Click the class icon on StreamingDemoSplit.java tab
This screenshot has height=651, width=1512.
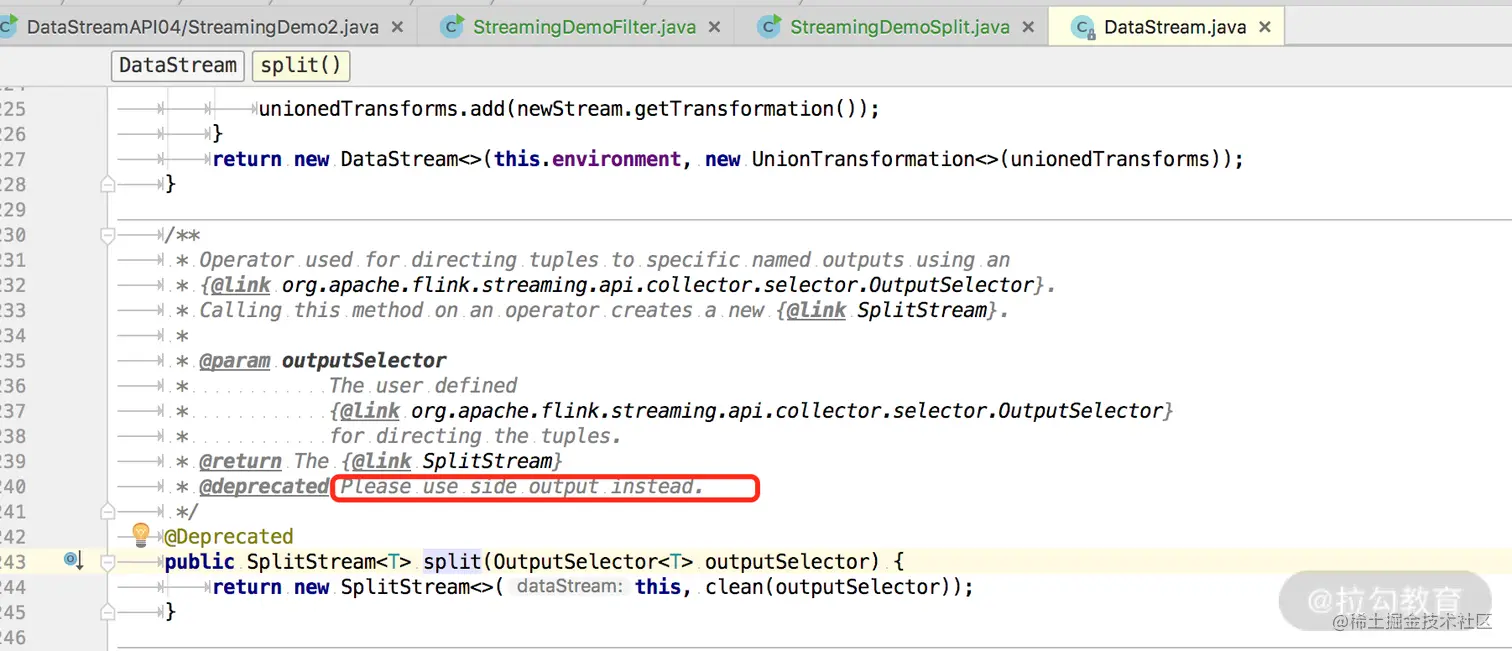pos(769,27)
